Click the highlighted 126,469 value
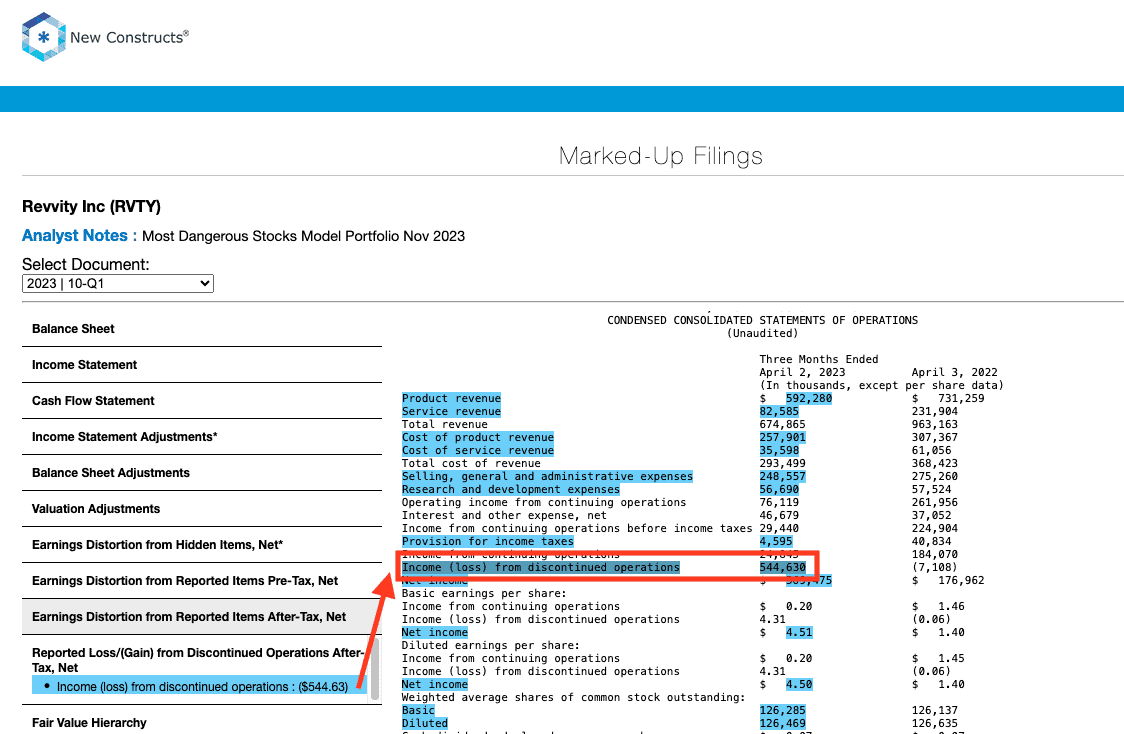Screen dimensions: 1124x734 782,723
